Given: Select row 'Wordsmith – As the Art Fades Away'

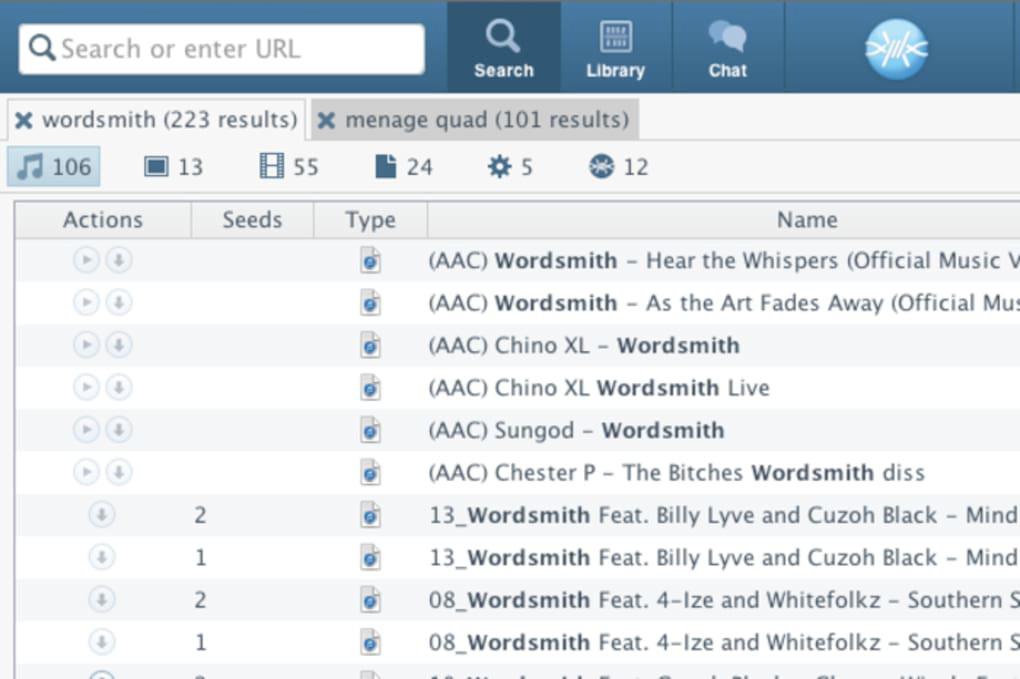Looking at the screenshot, I should coord(518,302).
